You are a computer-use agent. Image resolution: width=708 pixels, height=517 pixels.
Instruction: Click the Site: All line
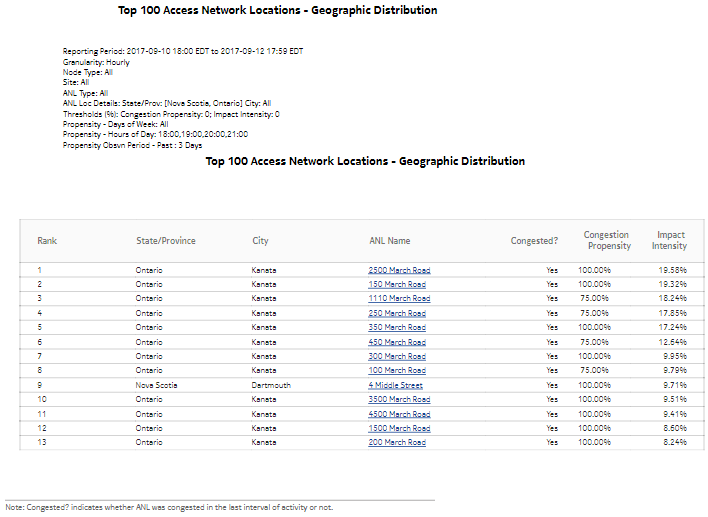point(76,82)
